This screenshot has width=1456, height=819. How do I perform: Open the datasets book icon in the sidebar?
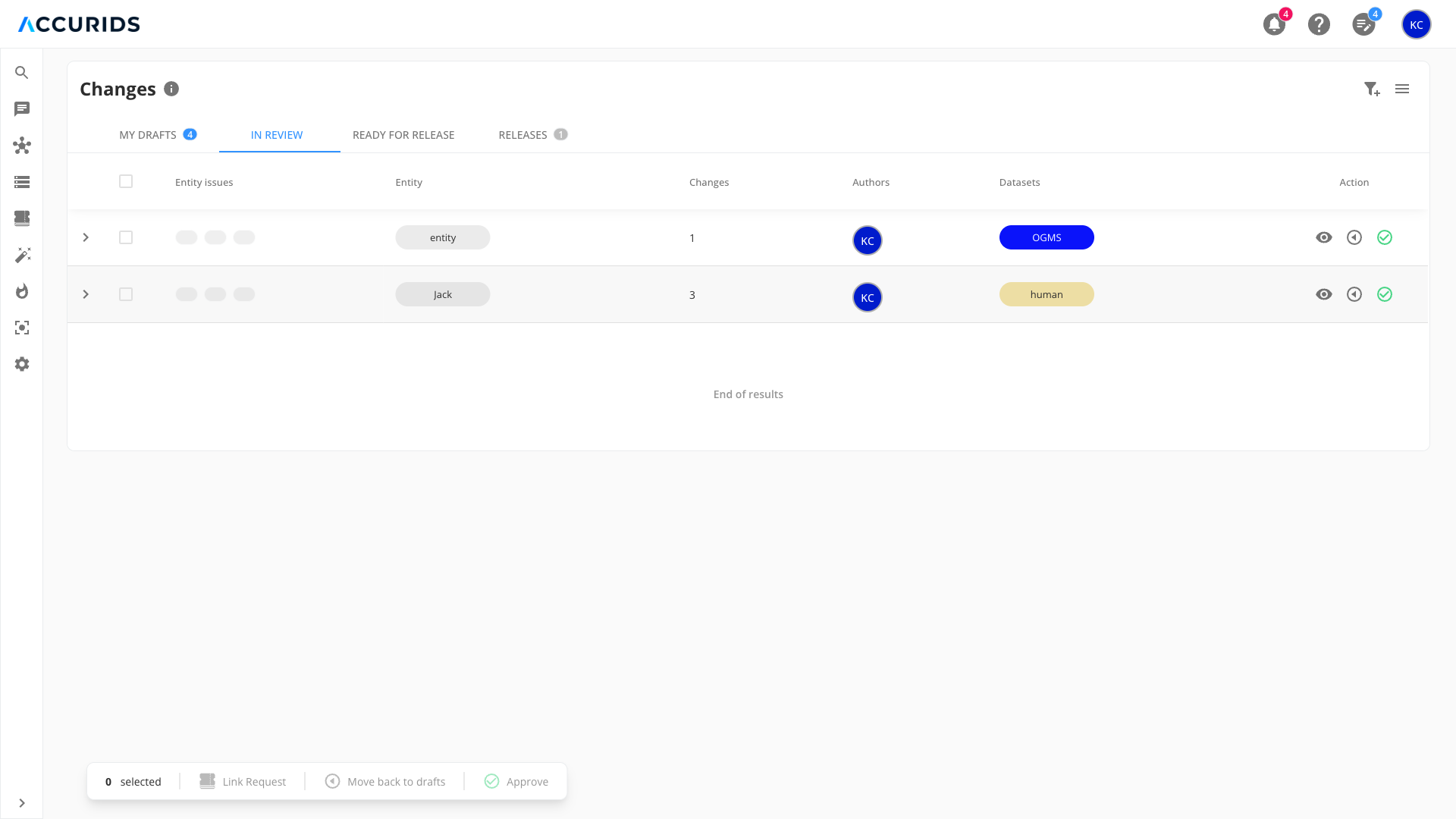[22, 218]
